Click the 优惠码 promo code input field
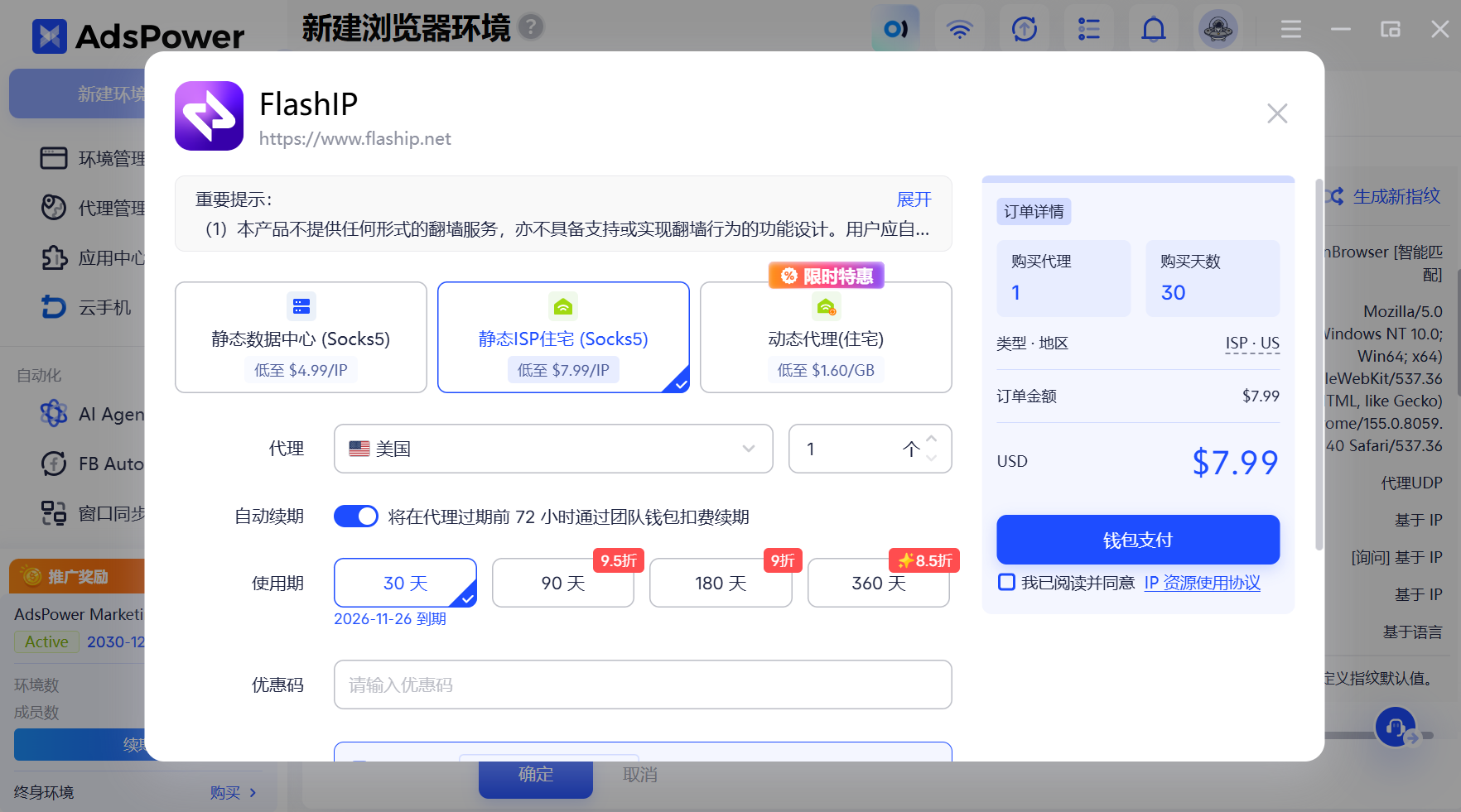Image resolution: width=1461 pixels, height=812 pixels. 643,685
